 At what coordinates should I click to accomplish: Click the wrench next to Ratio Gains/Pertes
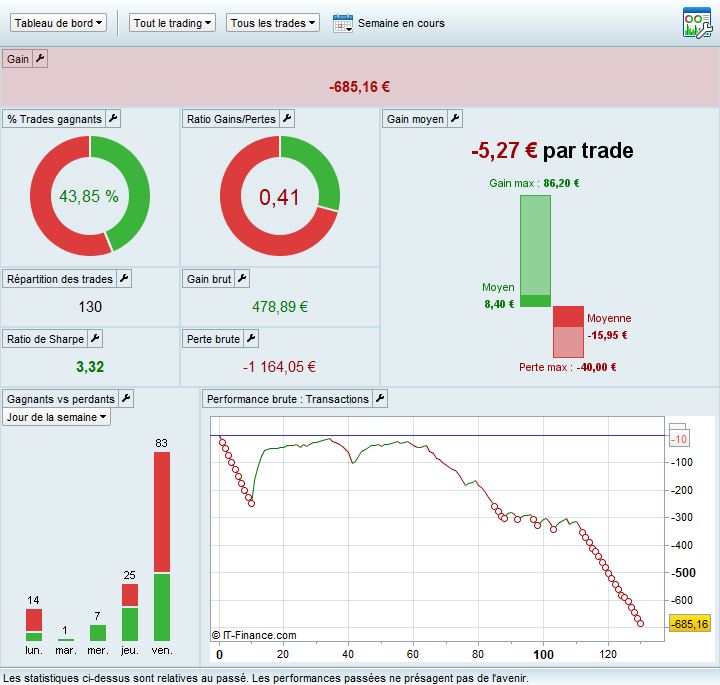click(x=287, y=118)
